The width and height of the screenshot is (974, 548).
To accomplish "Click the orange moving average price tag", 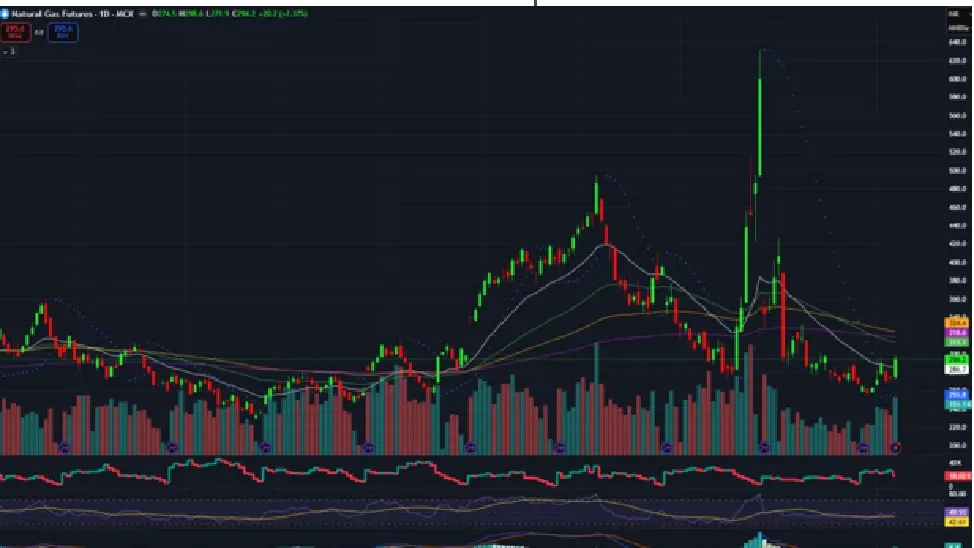I will (957, 323).
